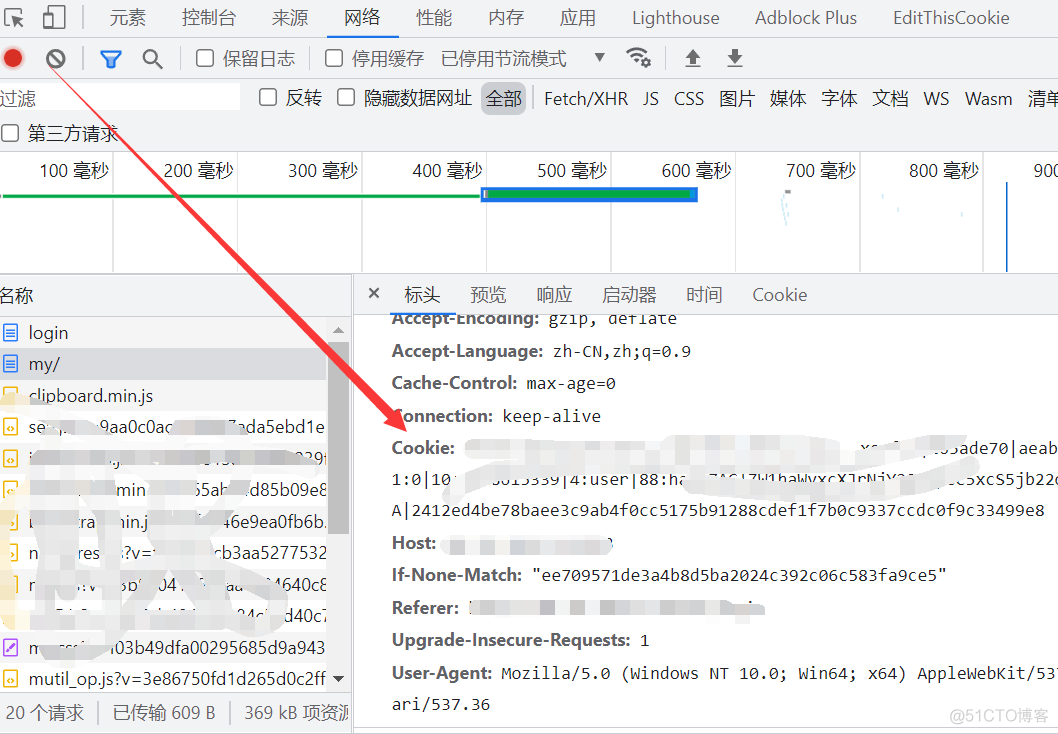The image size is (1058, 734).
Task: Clear the network log icon
Action: (56, 59)
